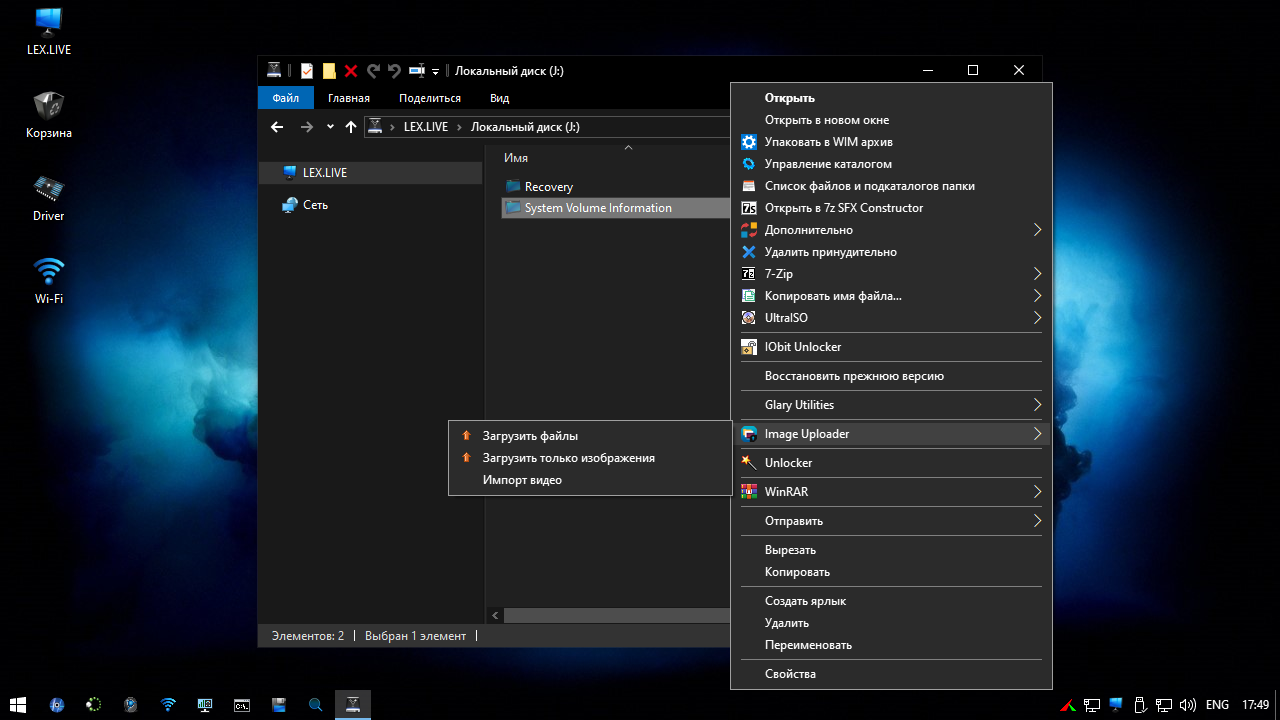Switch to the Вид ribbon tab
1280x720 pixels.
499,98
